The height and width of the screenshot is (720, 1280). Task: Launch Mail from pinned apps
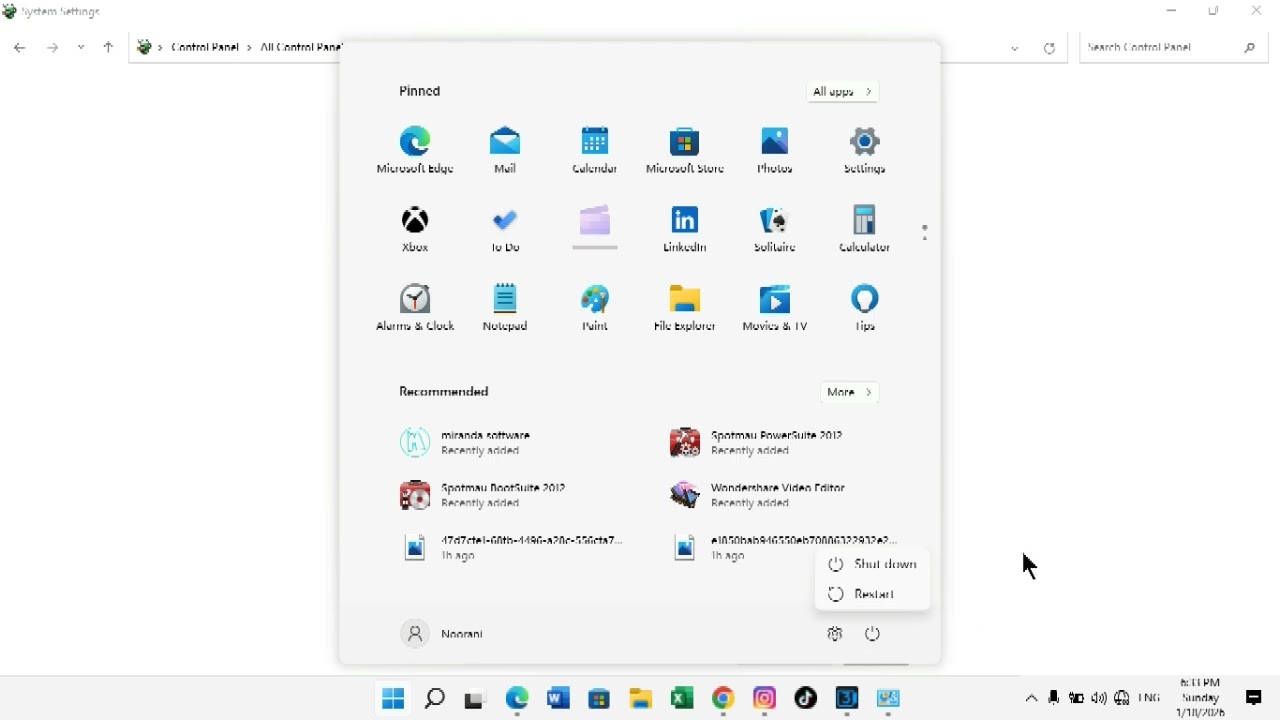(x=505, y=150)
